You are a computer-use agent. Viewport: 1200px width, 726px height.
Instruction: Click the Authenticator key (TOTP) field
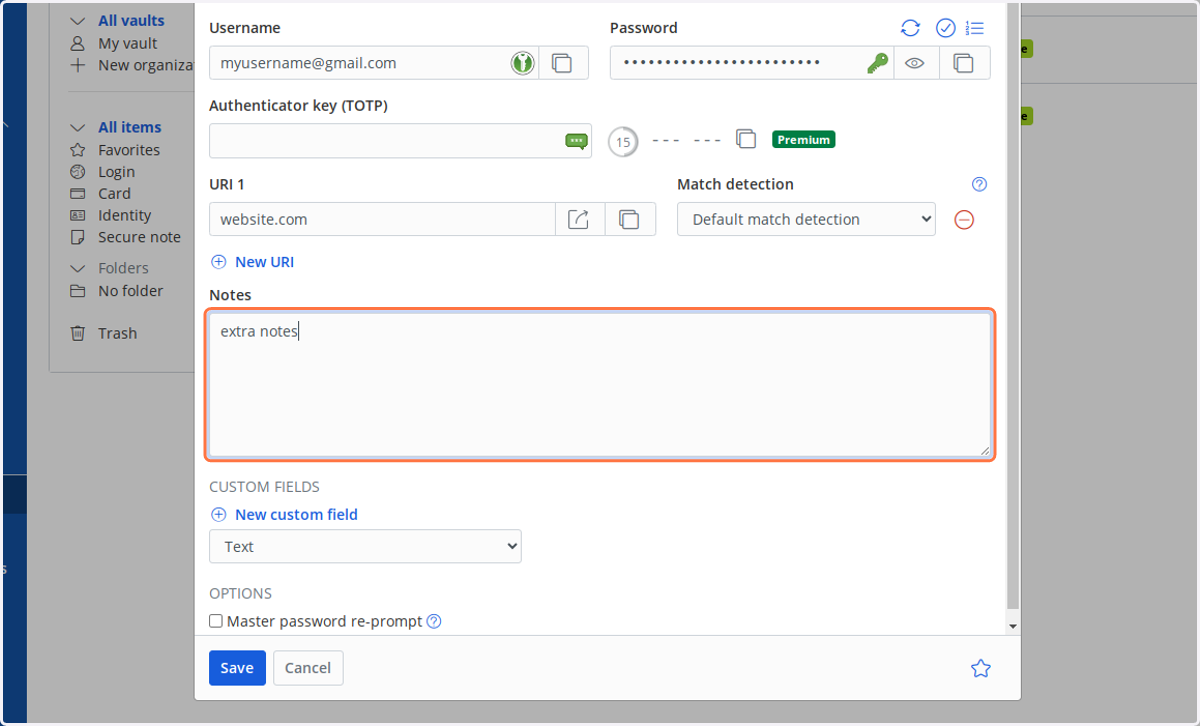400,141
